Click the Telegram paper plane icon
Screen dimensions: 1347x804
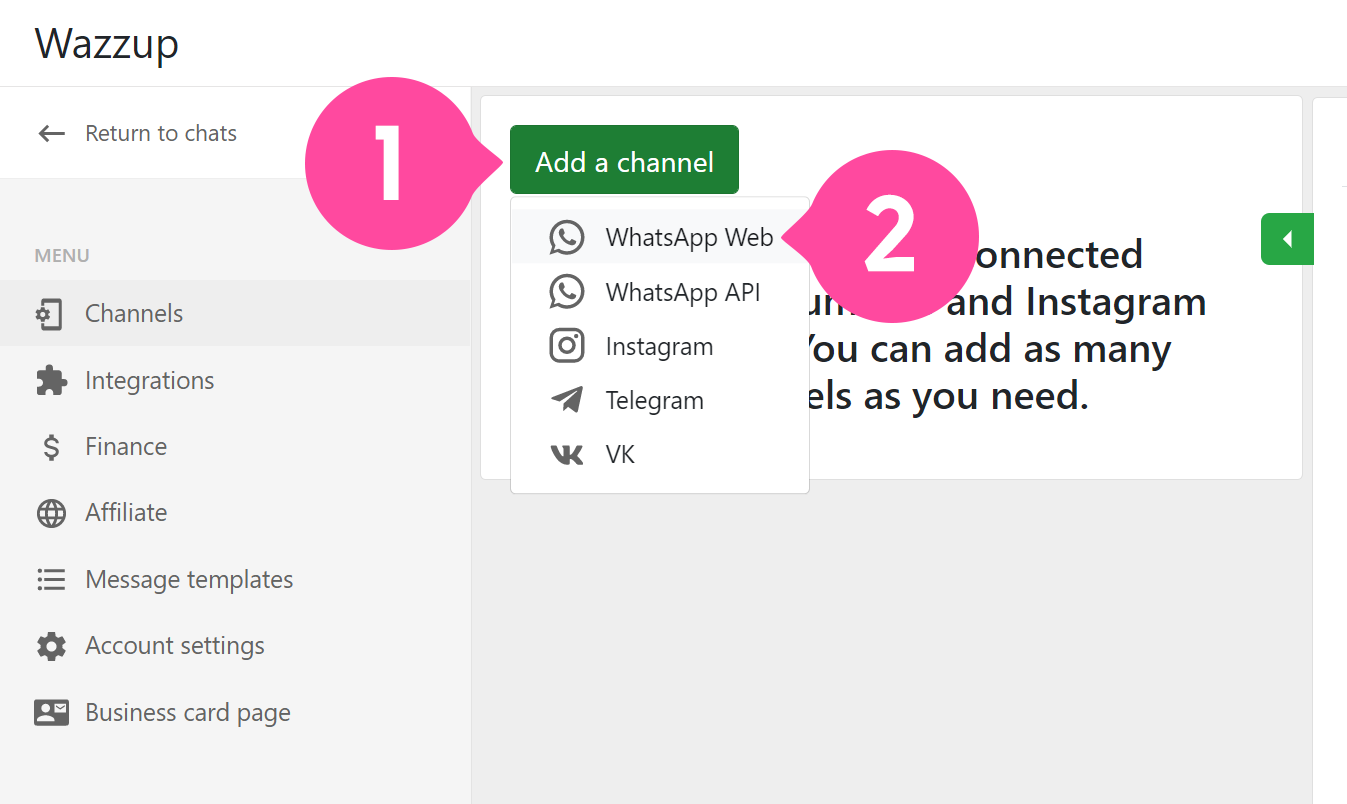point(567,400)
